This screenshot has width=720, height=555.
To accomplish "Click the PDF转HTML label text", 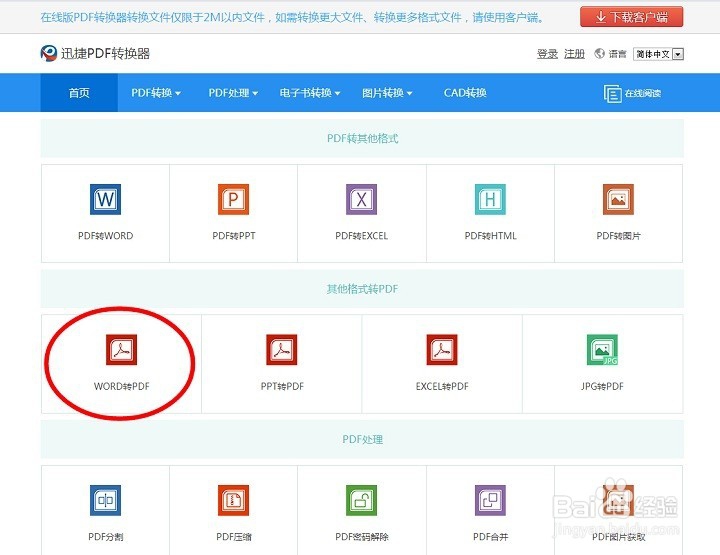I will click(490, 236).
